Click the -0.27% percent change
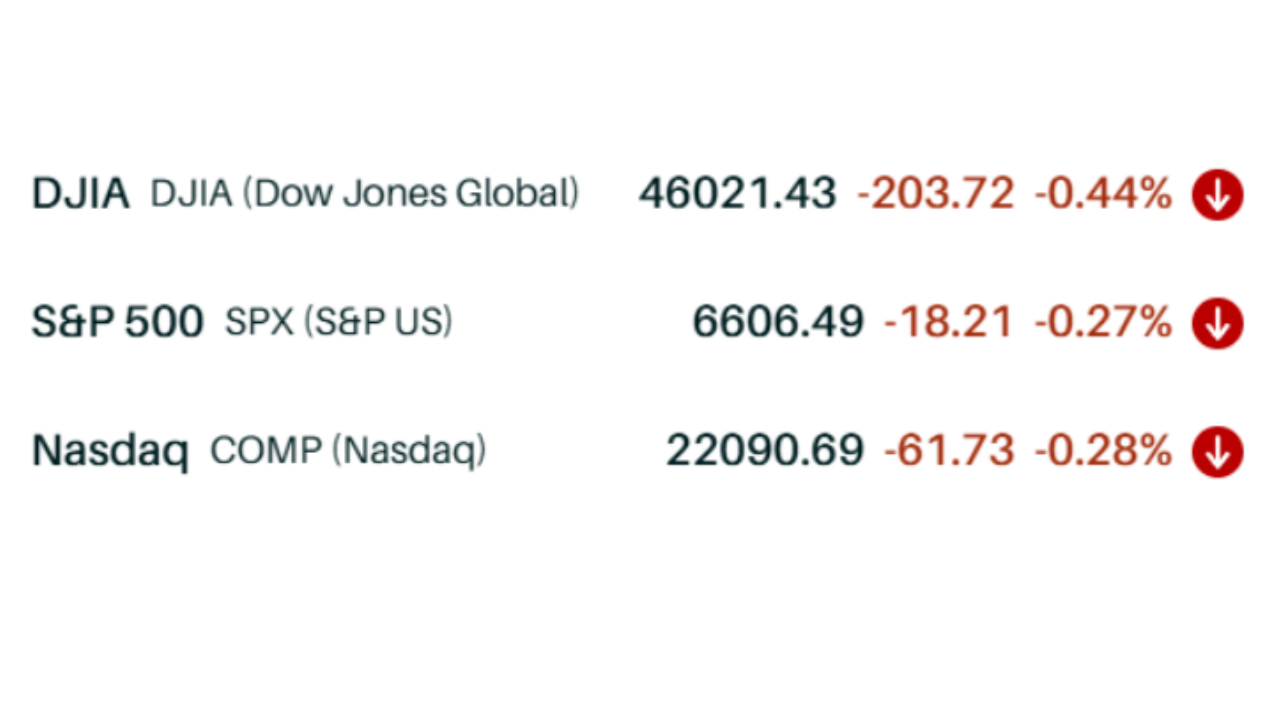 (1102, 322)
